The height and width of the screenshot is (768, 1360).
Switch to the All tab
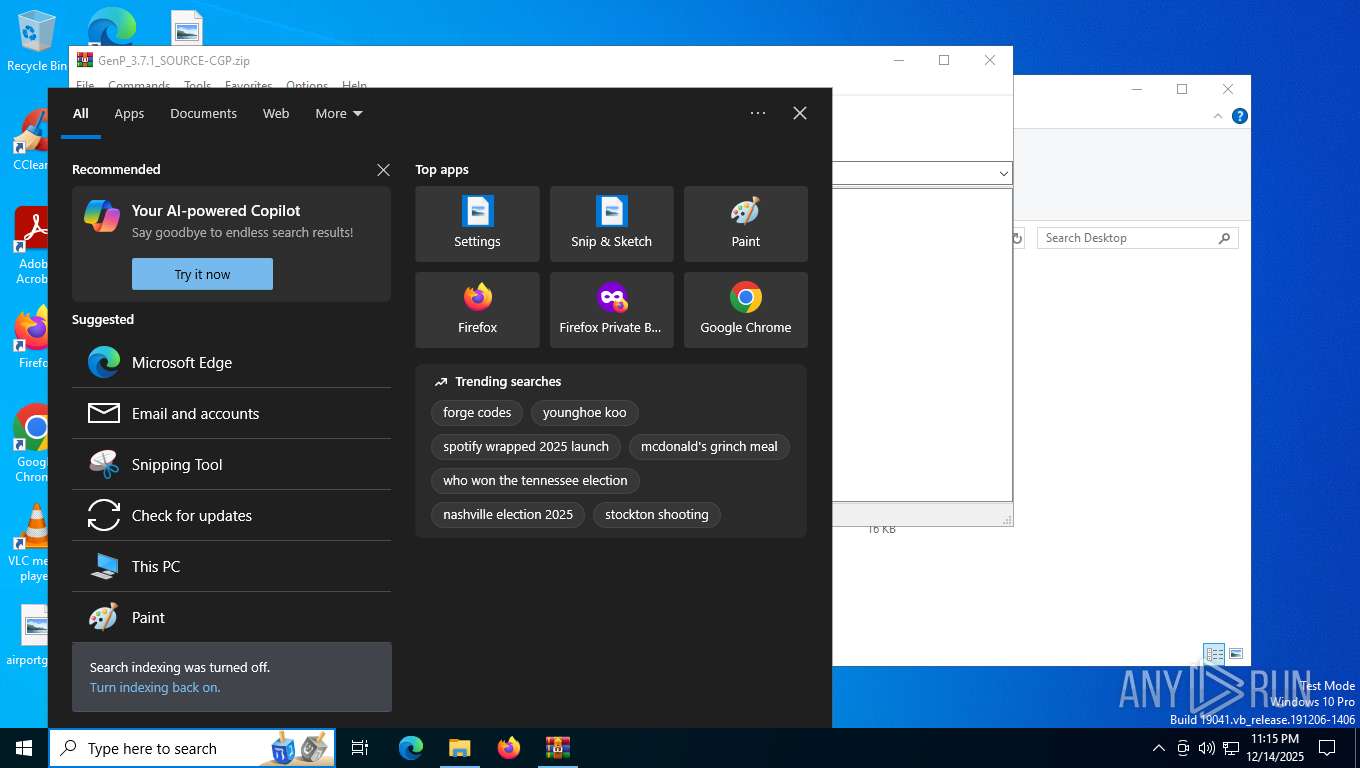point(81,113)
